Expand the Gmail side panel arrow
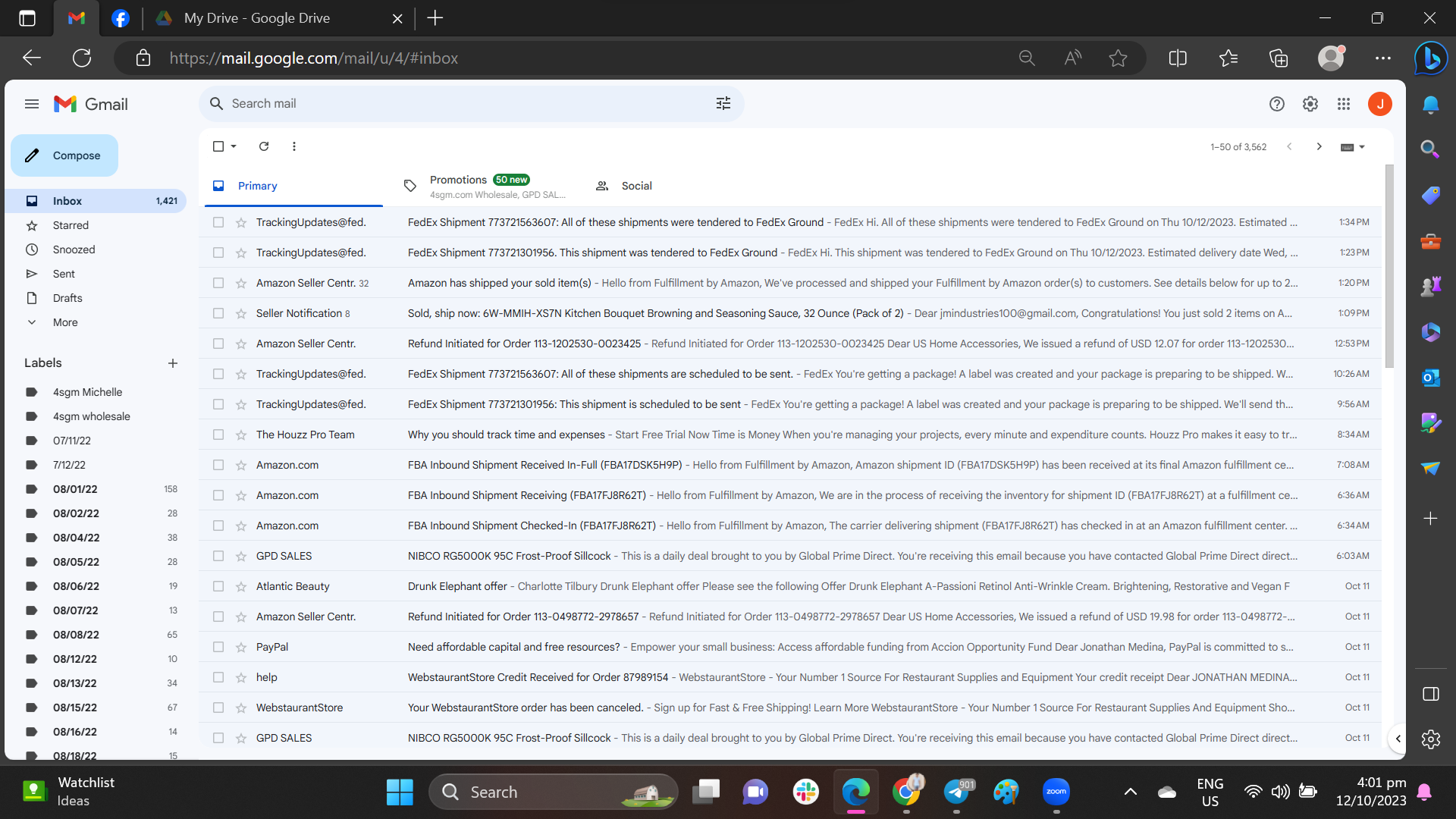Image resolution: width=1456 pixels, height=819 pixels. [1398, 739]
